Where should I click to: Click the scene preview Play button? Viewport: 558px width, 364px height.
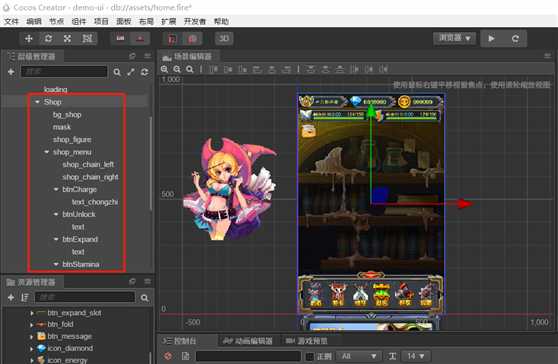tap(491, 38)
